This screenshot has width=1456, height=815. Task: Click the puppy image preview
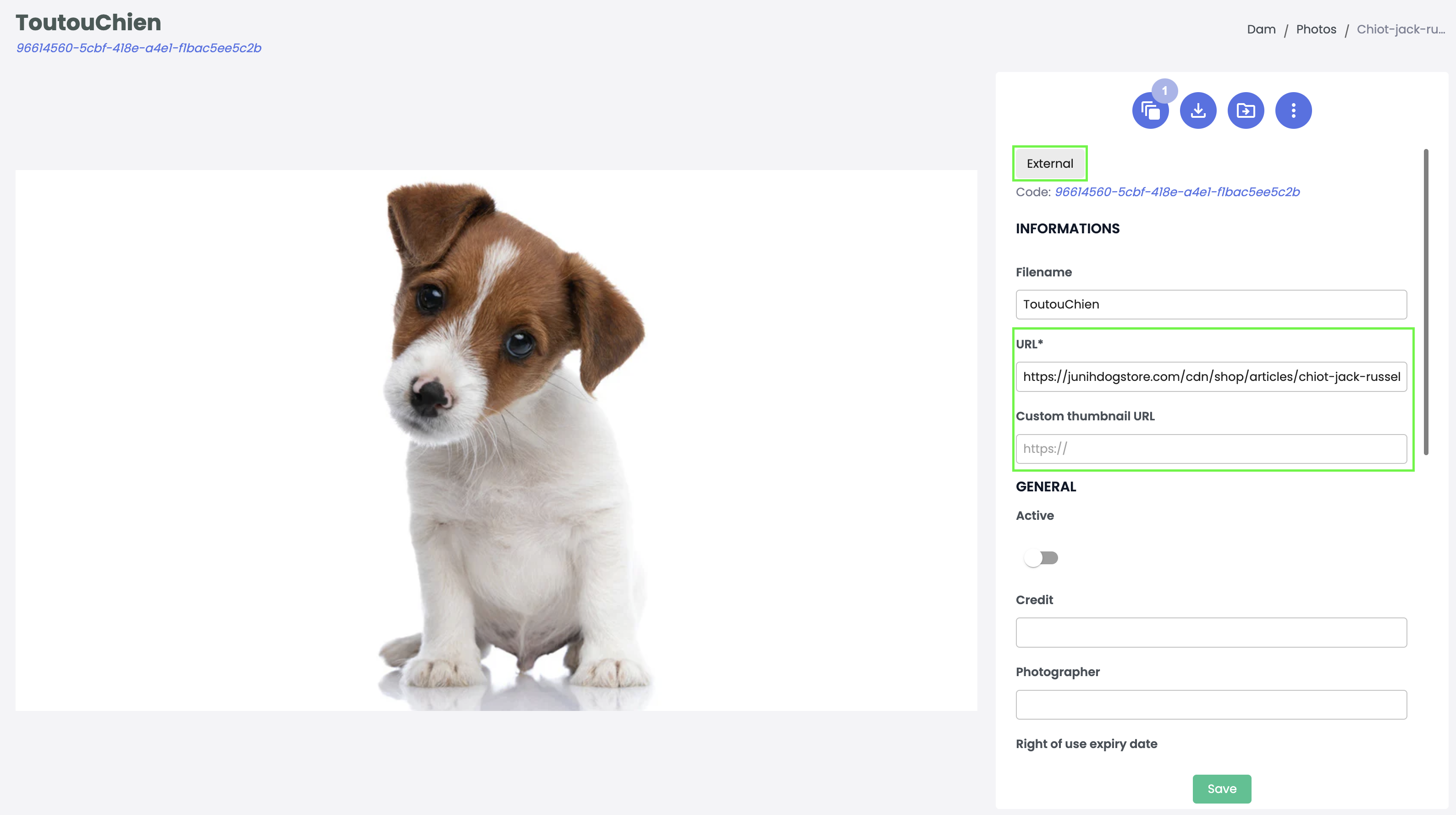coord(496,441)
